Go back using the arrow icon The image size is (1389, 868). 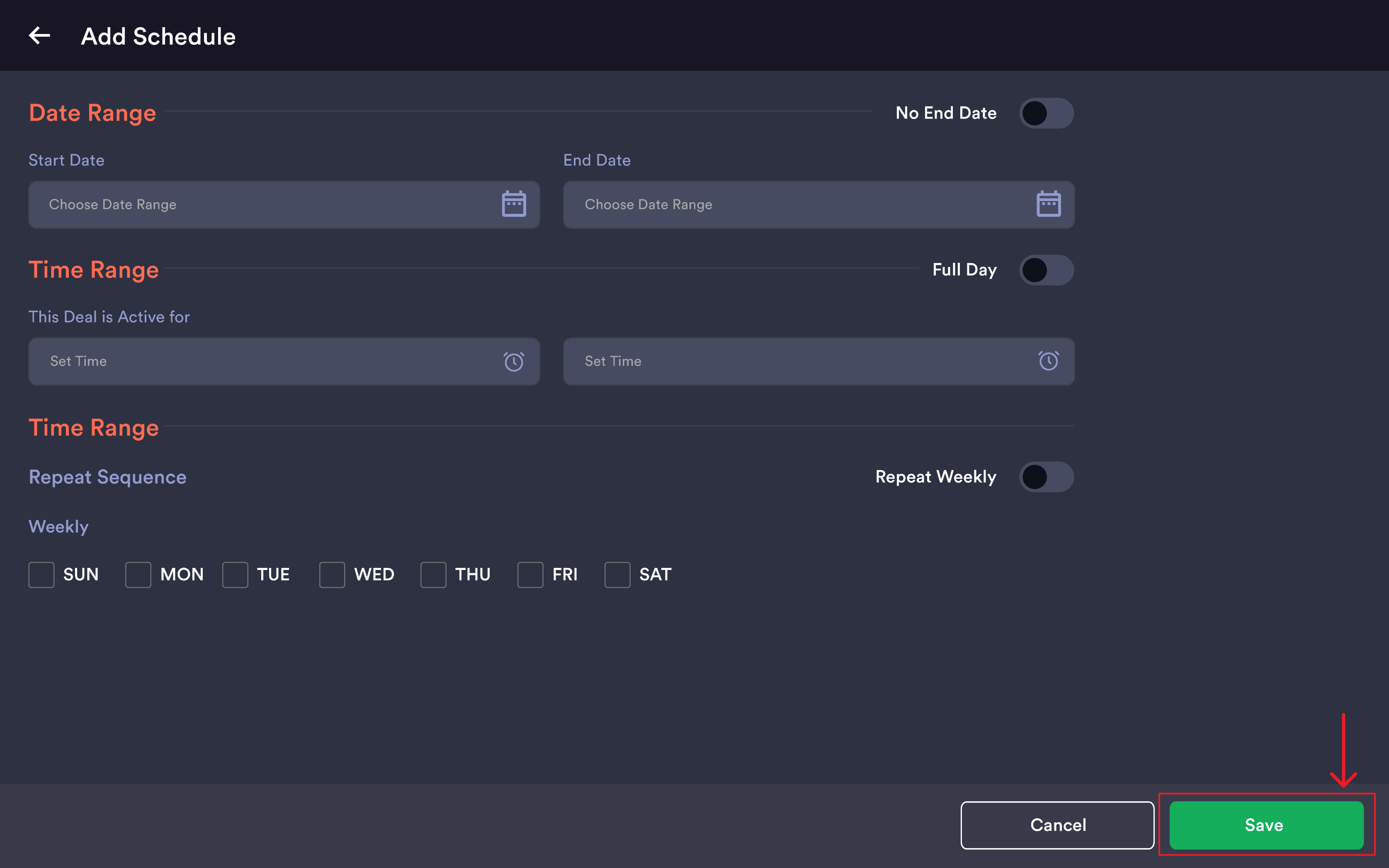40,36
